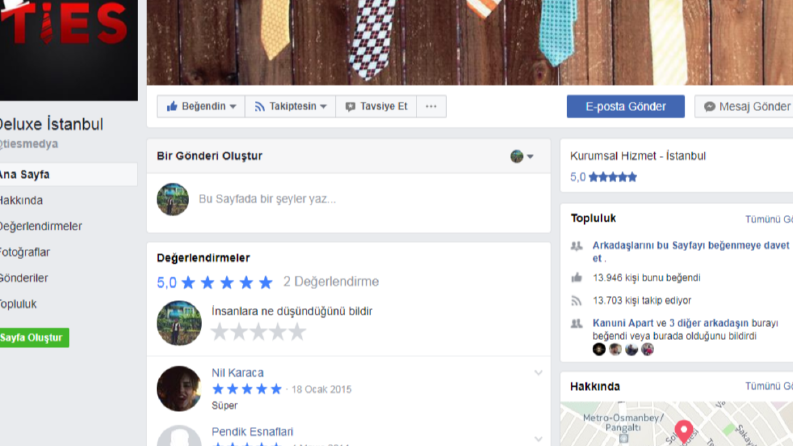Open Nil Karaca reviewer name link
The height and width of the screenshot is (446, 793).
pos(237,373)
